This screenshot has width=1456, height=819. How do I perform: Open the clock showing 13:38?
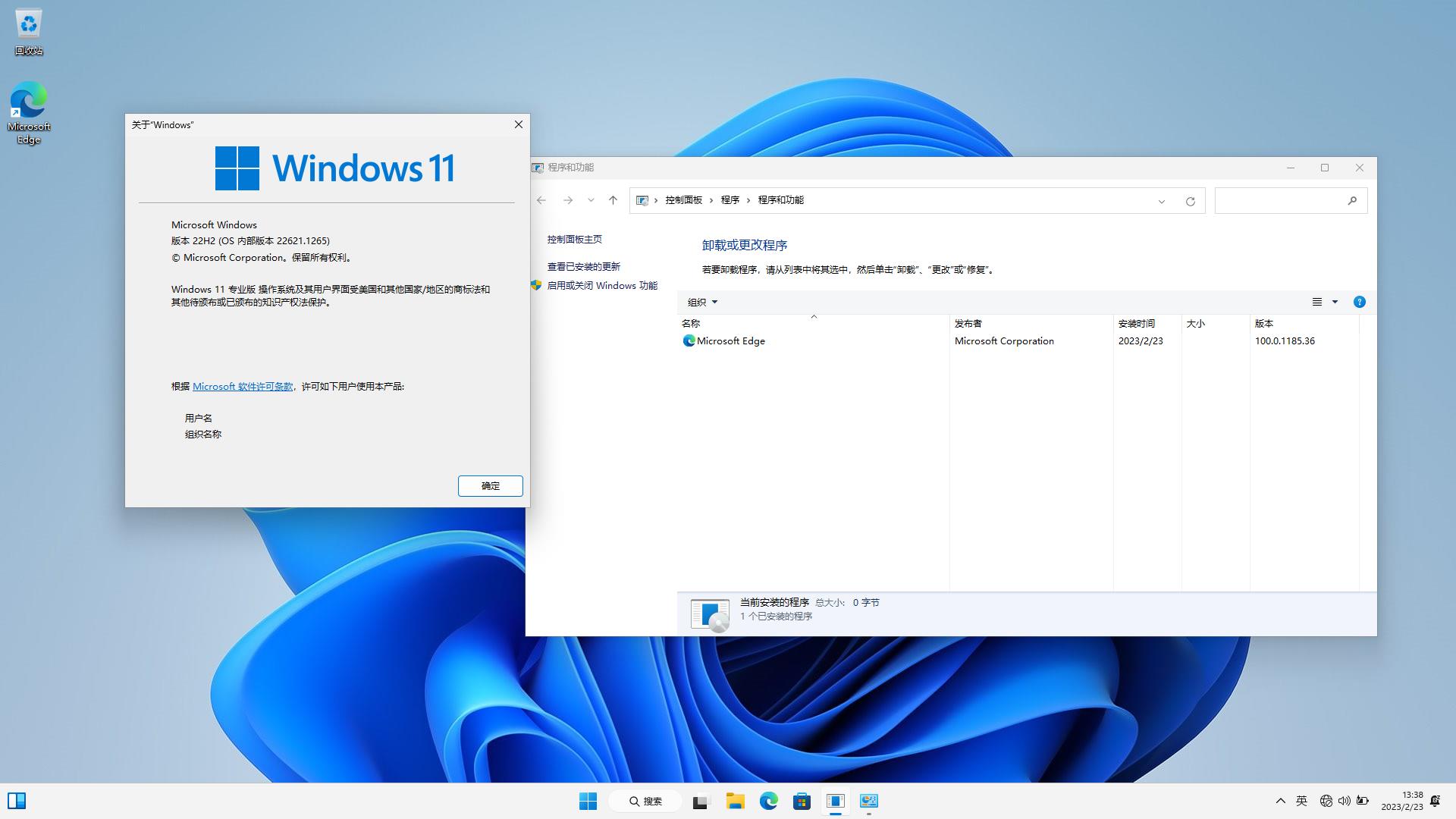click(x=1402, y=801)
